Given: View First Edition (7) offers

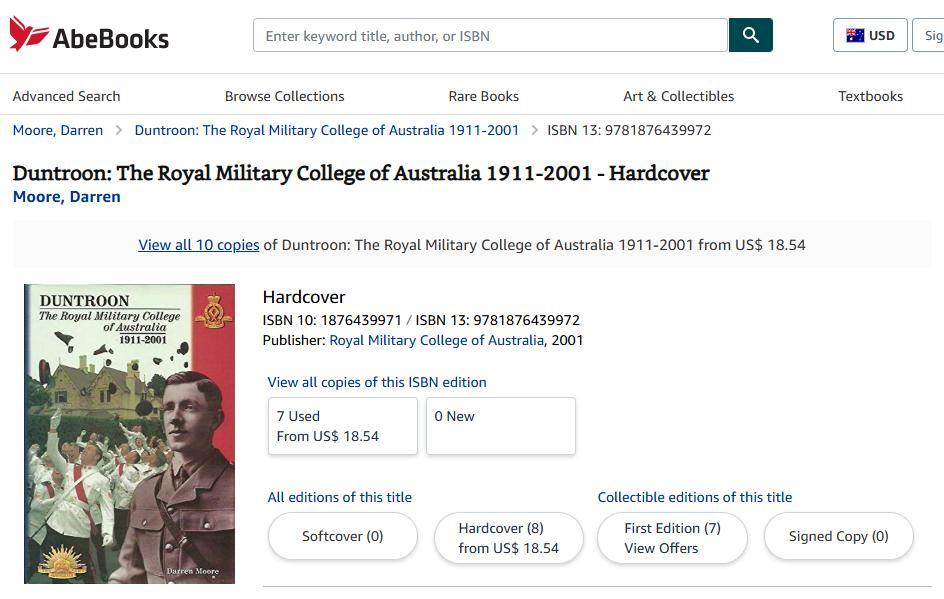Looking at the screenshot, I should click(x=672, y=538).
